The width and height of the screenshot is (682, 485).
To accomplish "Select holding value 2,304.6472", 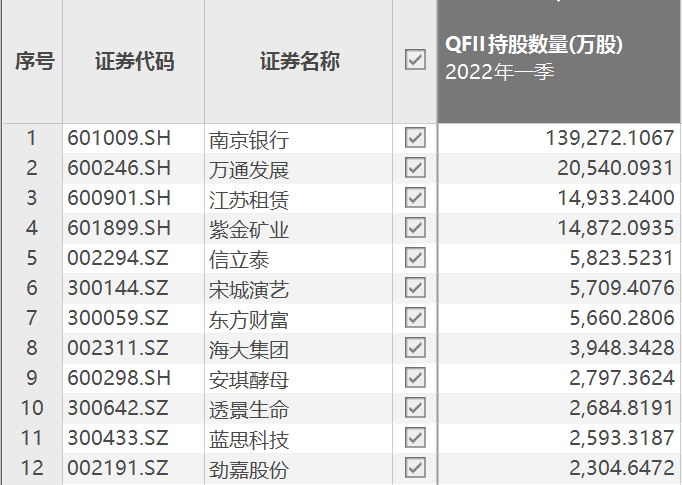I will 622,468.
